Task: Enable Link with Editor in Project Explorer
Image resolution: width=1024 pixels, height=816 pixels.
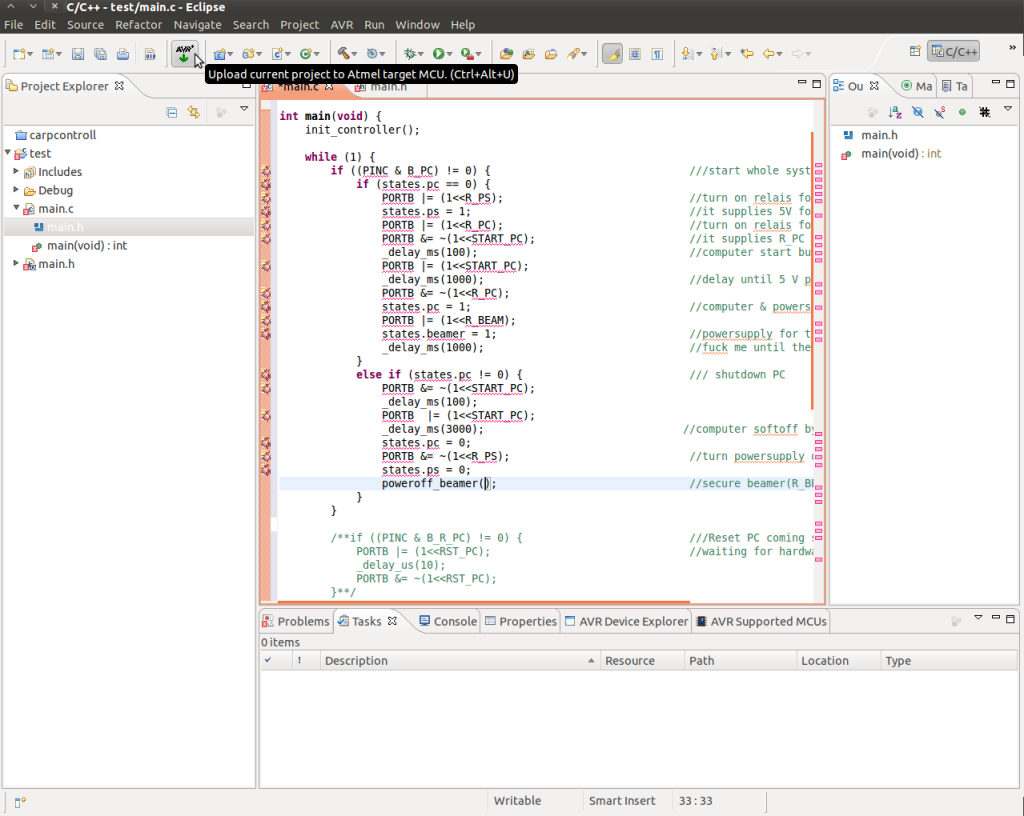Action: [x=194, y=113]
